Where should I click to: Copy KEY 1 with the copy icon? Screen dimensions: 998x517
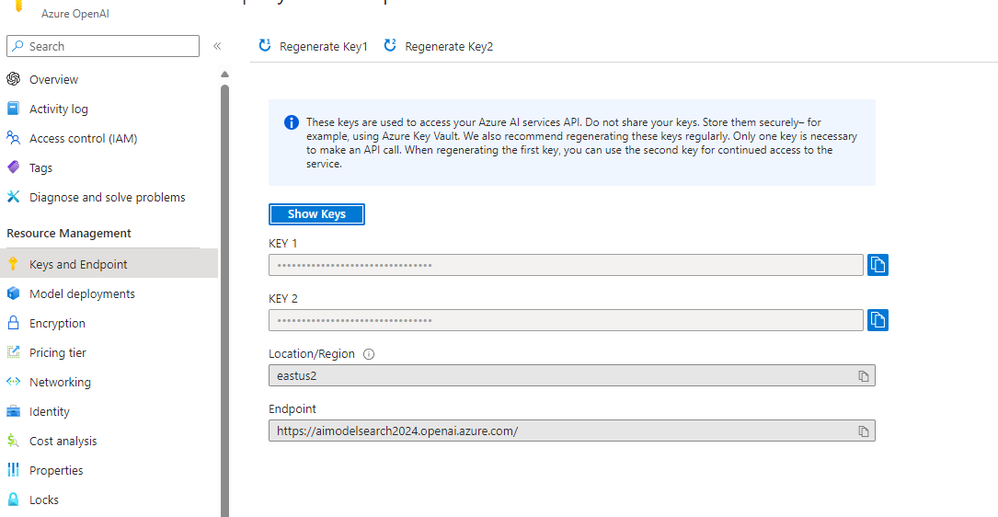point(878,265)
